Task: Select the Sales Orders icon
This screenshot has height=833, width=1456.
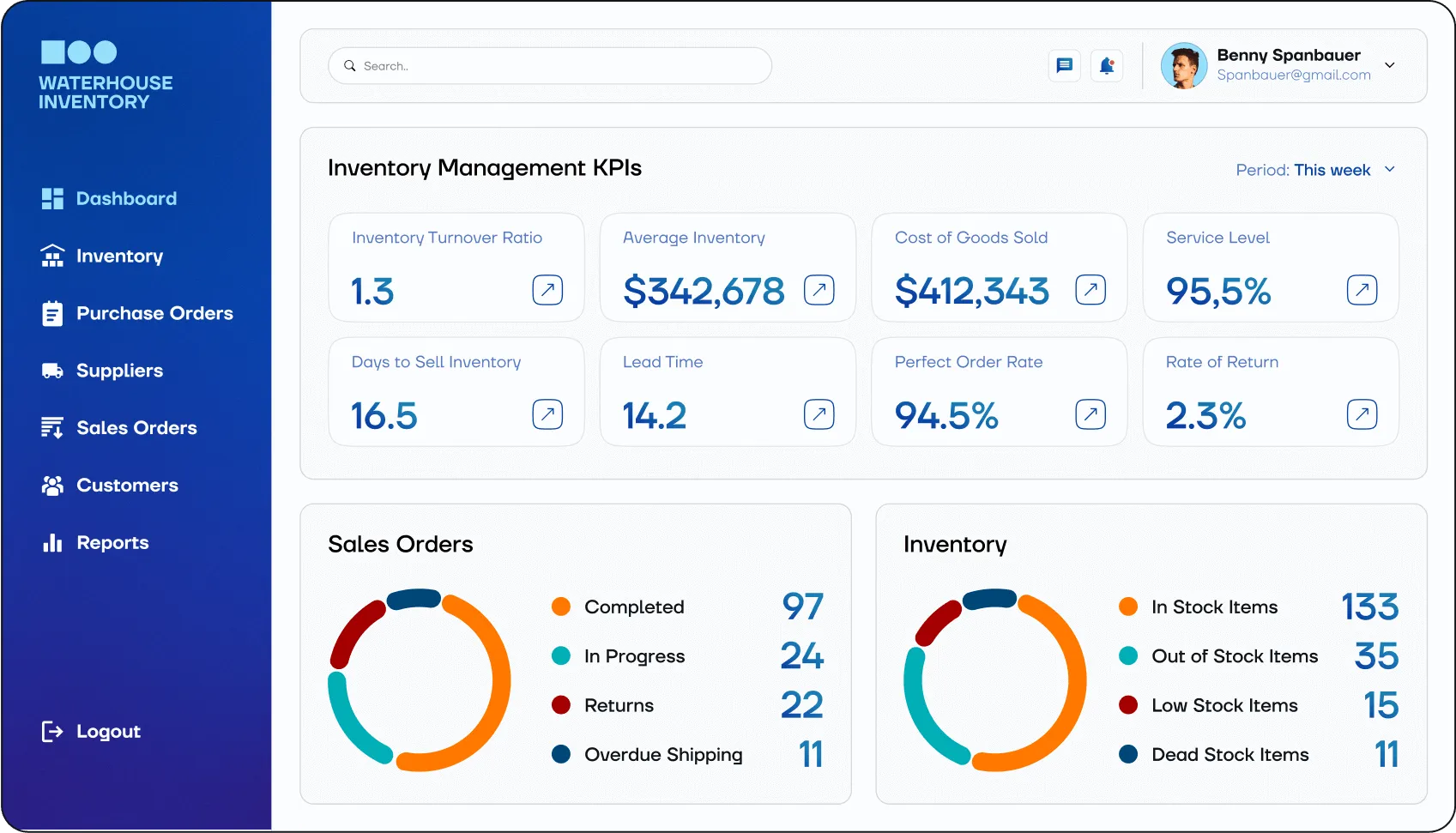Action: tap(52, 427)
